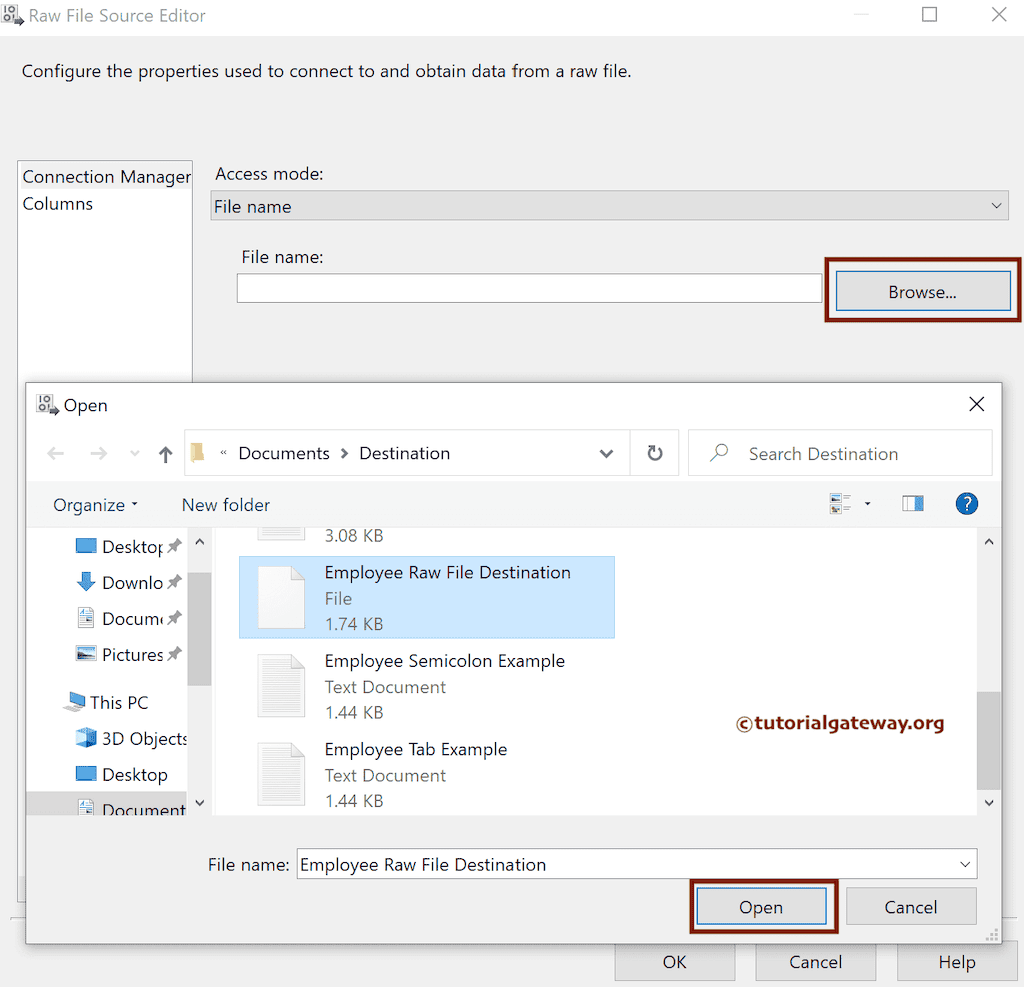Click file list scrollbar thumb

click(988, 741)
